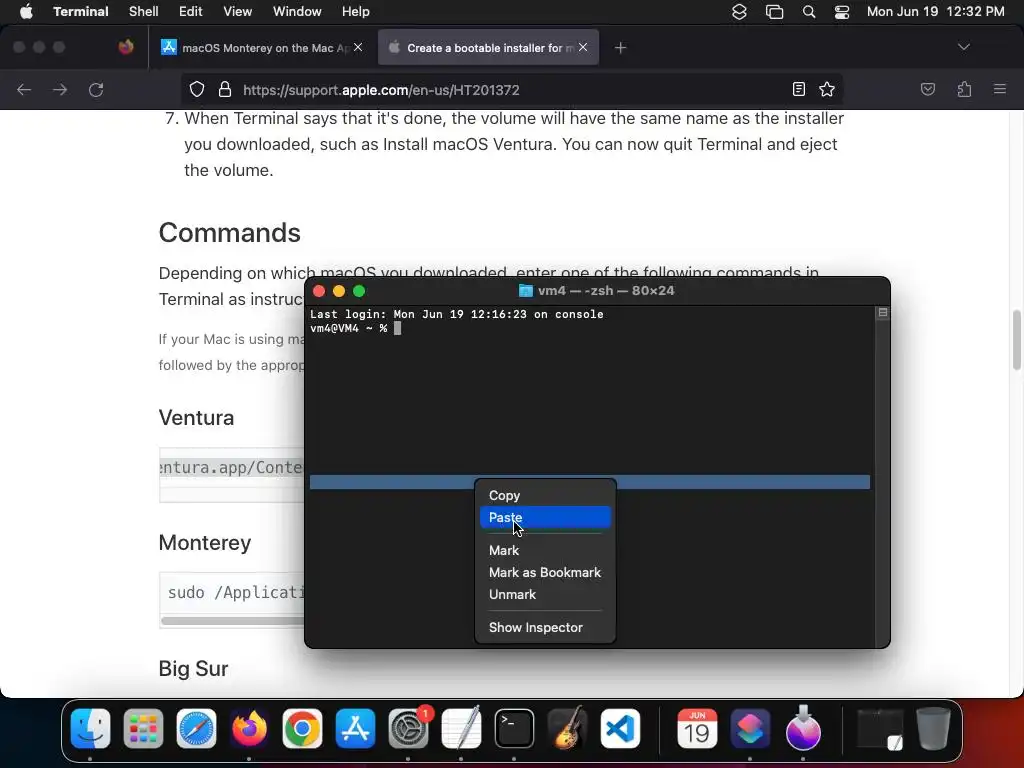Click the Monterey code block horizontal scrollbar
This screenshot has width=1024, height=768.
(x=232, y=620)
